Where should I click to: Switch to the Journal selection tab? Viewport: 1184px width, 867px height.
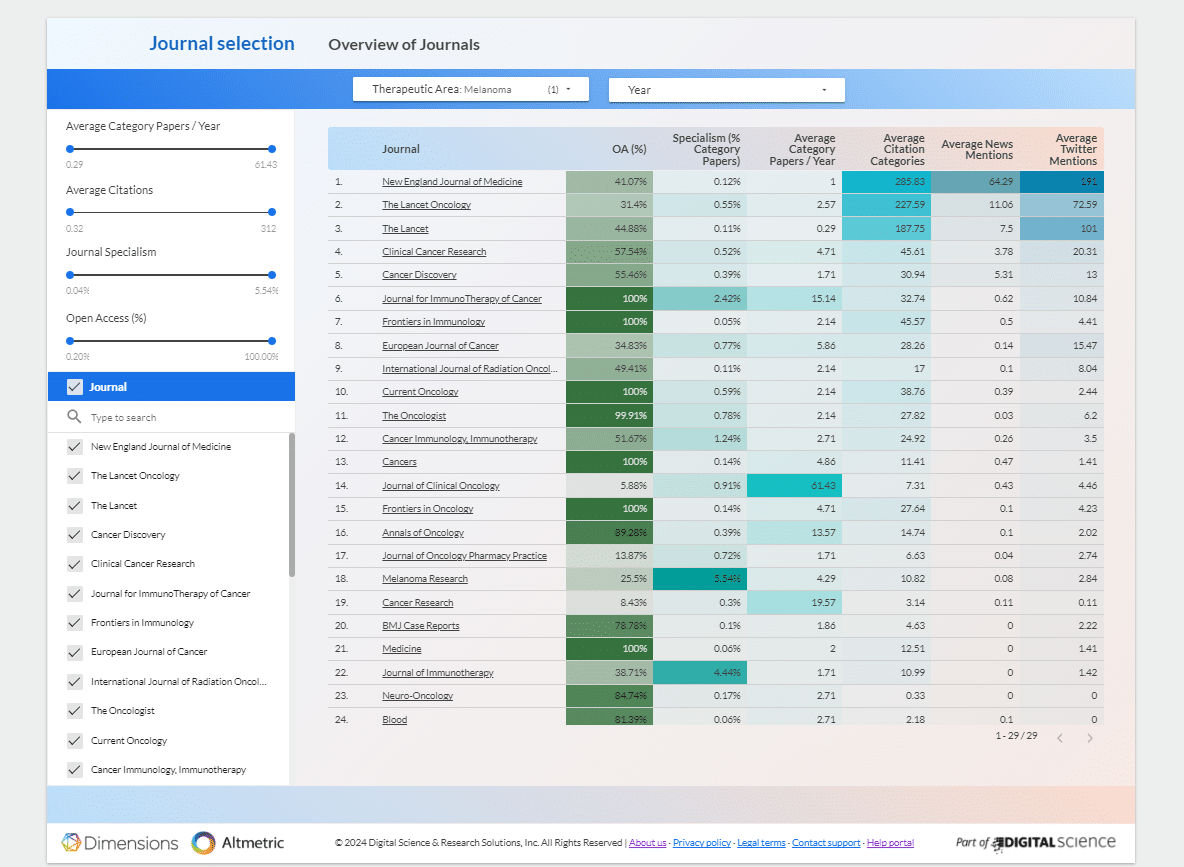(x=222, y=43)
